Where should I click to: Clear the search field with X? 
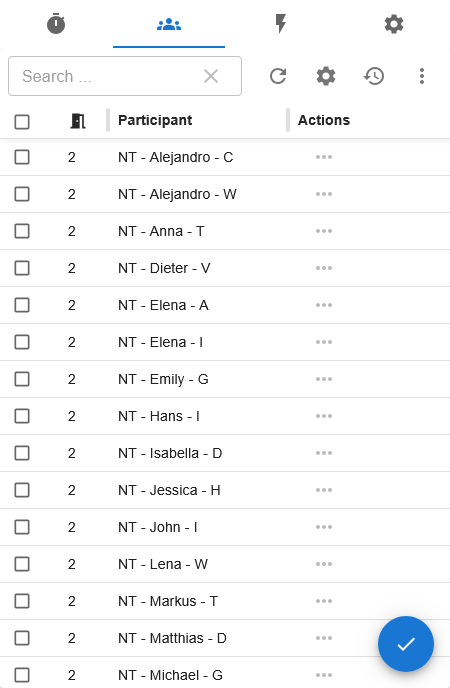tap(211, 76)
